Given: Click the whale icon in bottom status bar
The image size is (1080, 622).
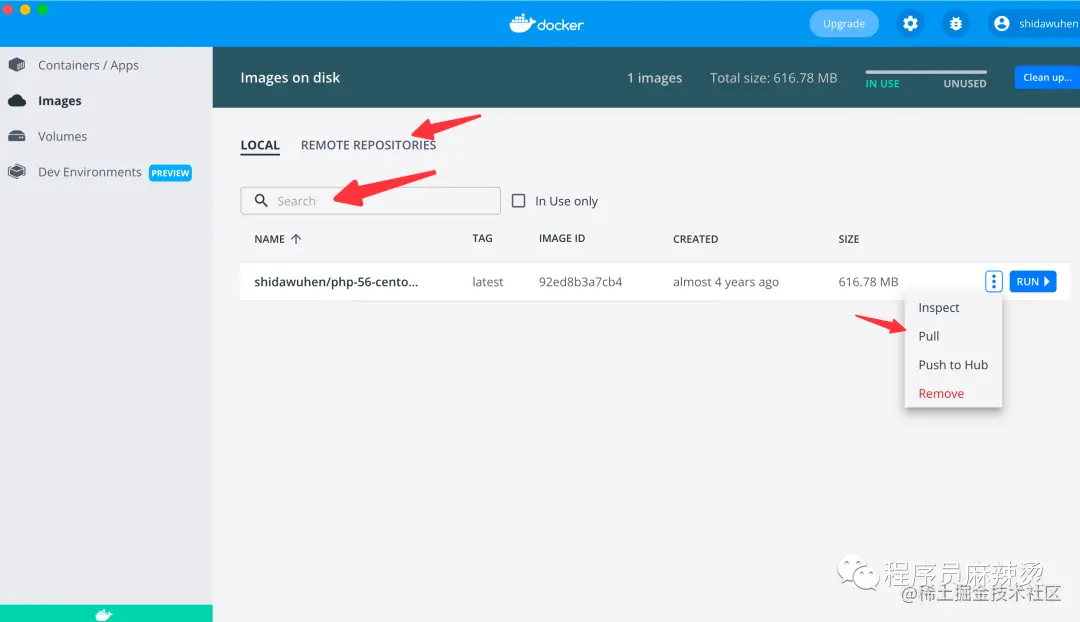Looking at the screenshot, I should [104, 614].
